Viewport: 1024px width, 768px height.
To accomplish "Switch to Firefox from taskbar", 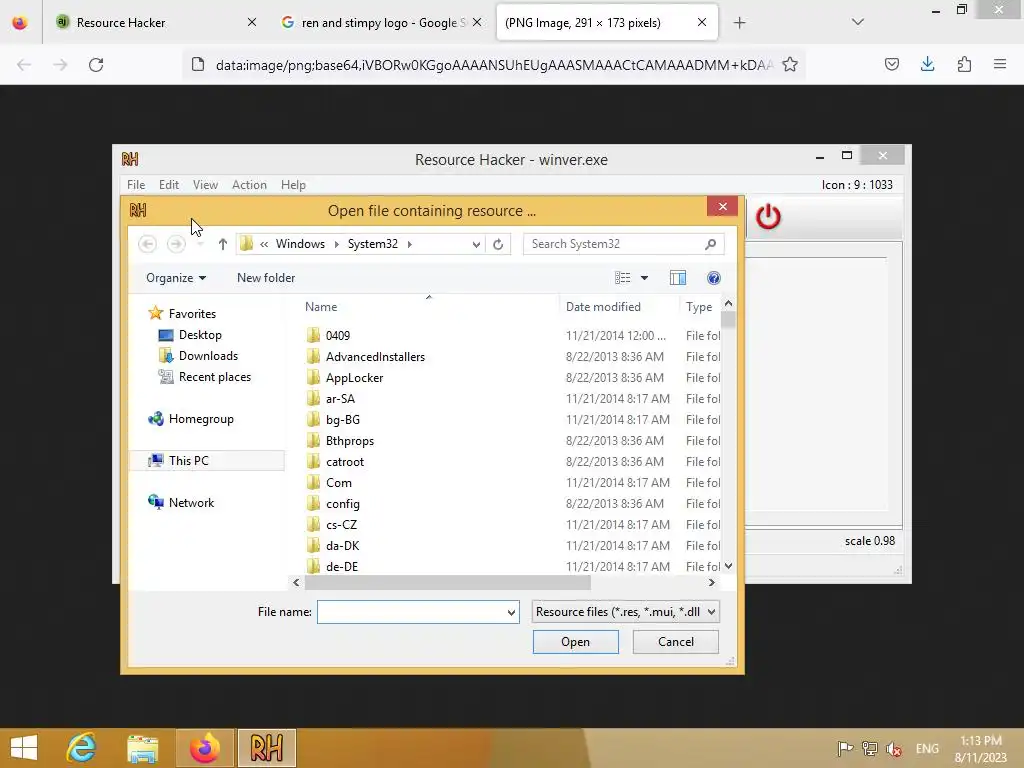I will point(204,748).
